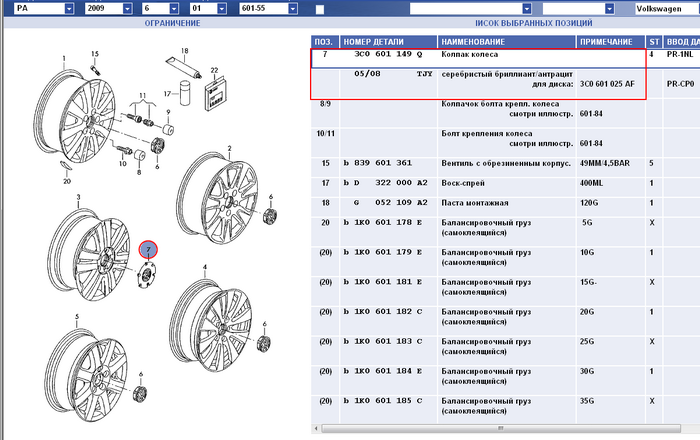Image resolution: width=700 pixels, height=440 pixels.
Task: Click part number G 052 109 A2
Action: coord(391,203)
